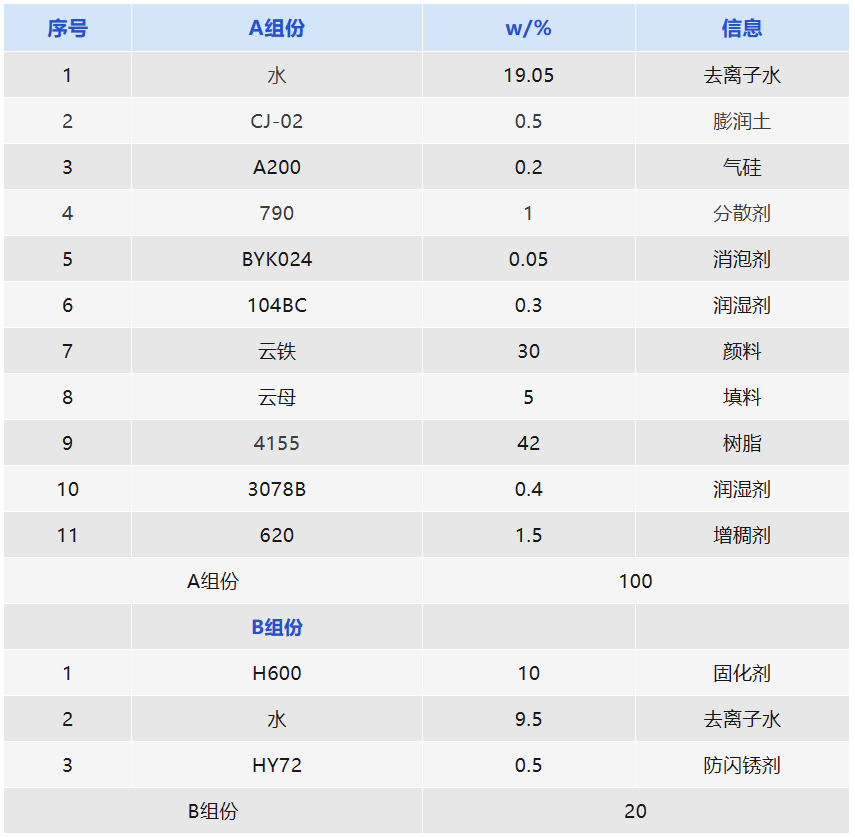The height and width of the screenshot is (837, 855).
Task: Click the w/% column header
Action: (x=528, y=28)
